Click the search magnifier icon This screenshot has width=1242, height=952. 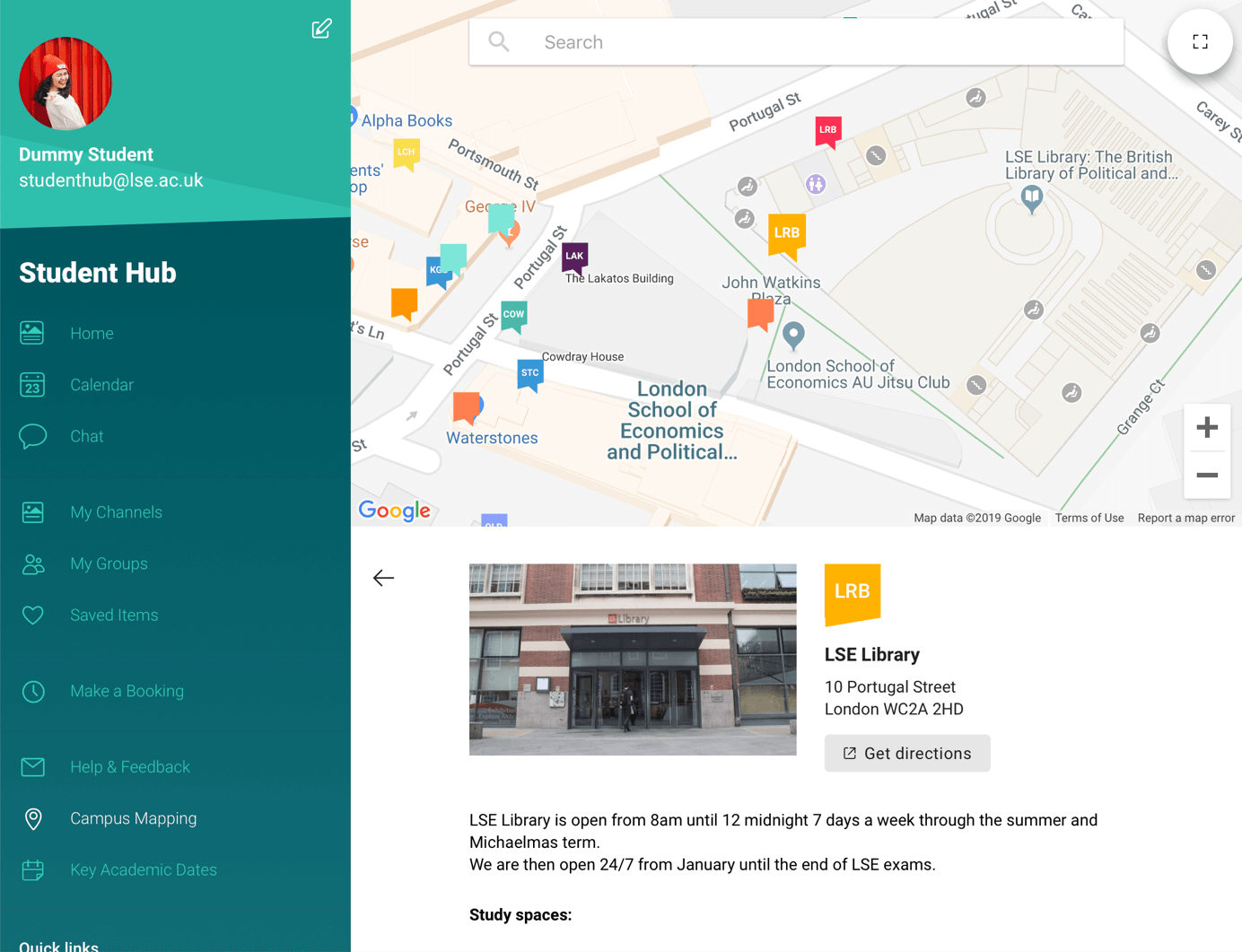tap(499, 42)
